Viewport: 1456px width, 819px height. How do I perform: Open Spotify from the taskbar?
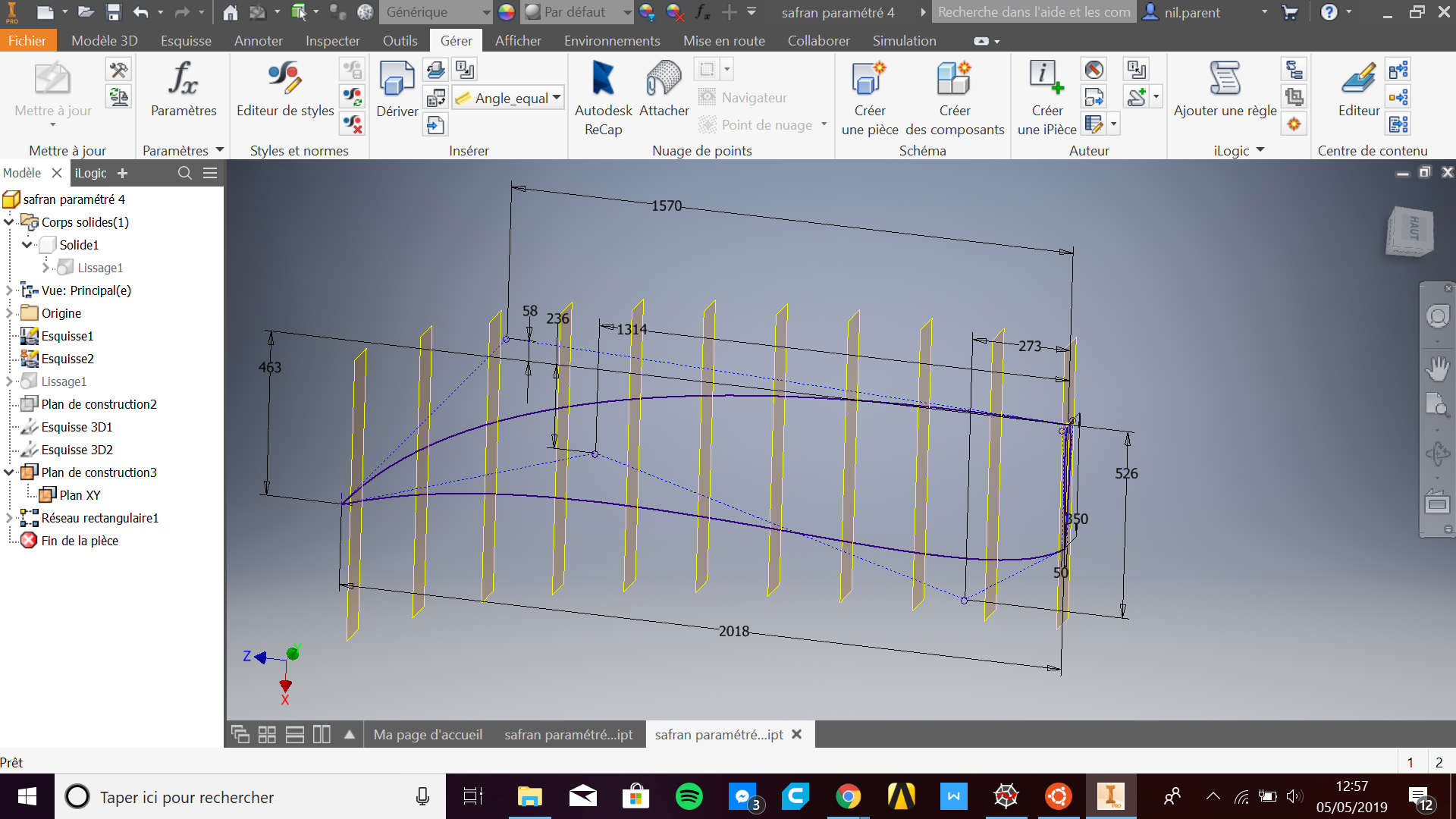pyautogui.click(x=689, y=796)
